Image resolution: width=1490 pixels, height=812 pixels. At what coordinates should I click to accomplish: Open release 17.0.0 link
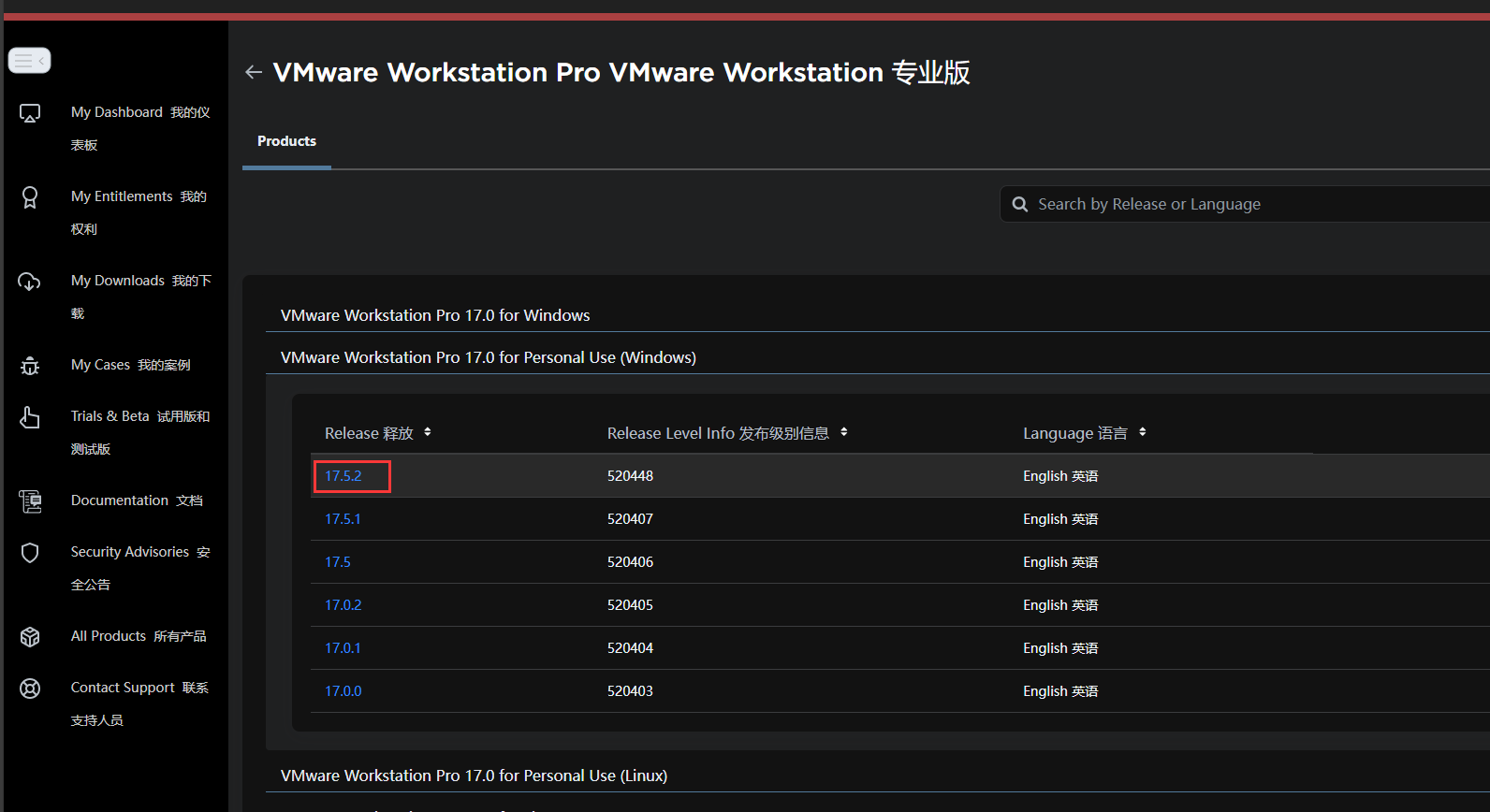point(343,691)
